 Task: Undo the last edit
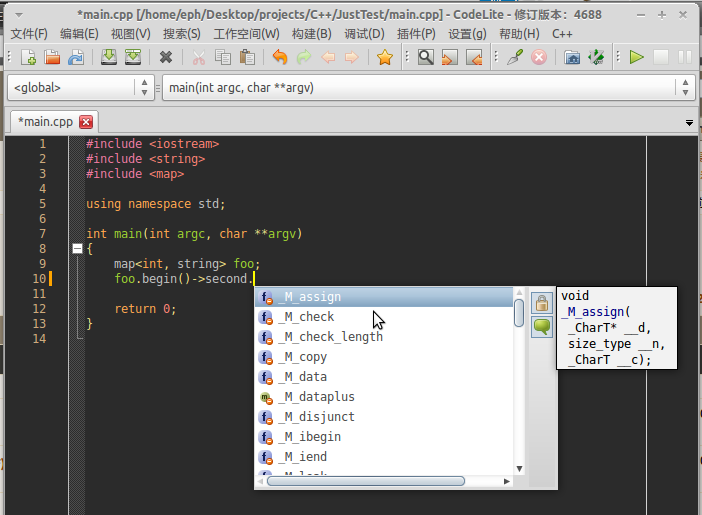280,57
